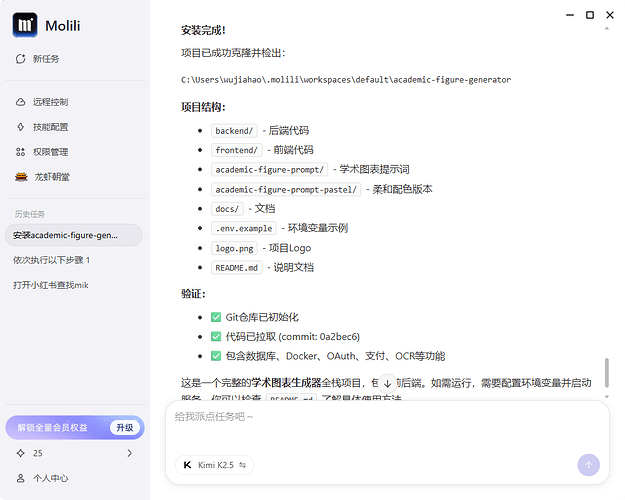Click the README.md code label in list
The height and width of the screenshot is (500, 625).
pyautogui.click(x=236, y=268)
